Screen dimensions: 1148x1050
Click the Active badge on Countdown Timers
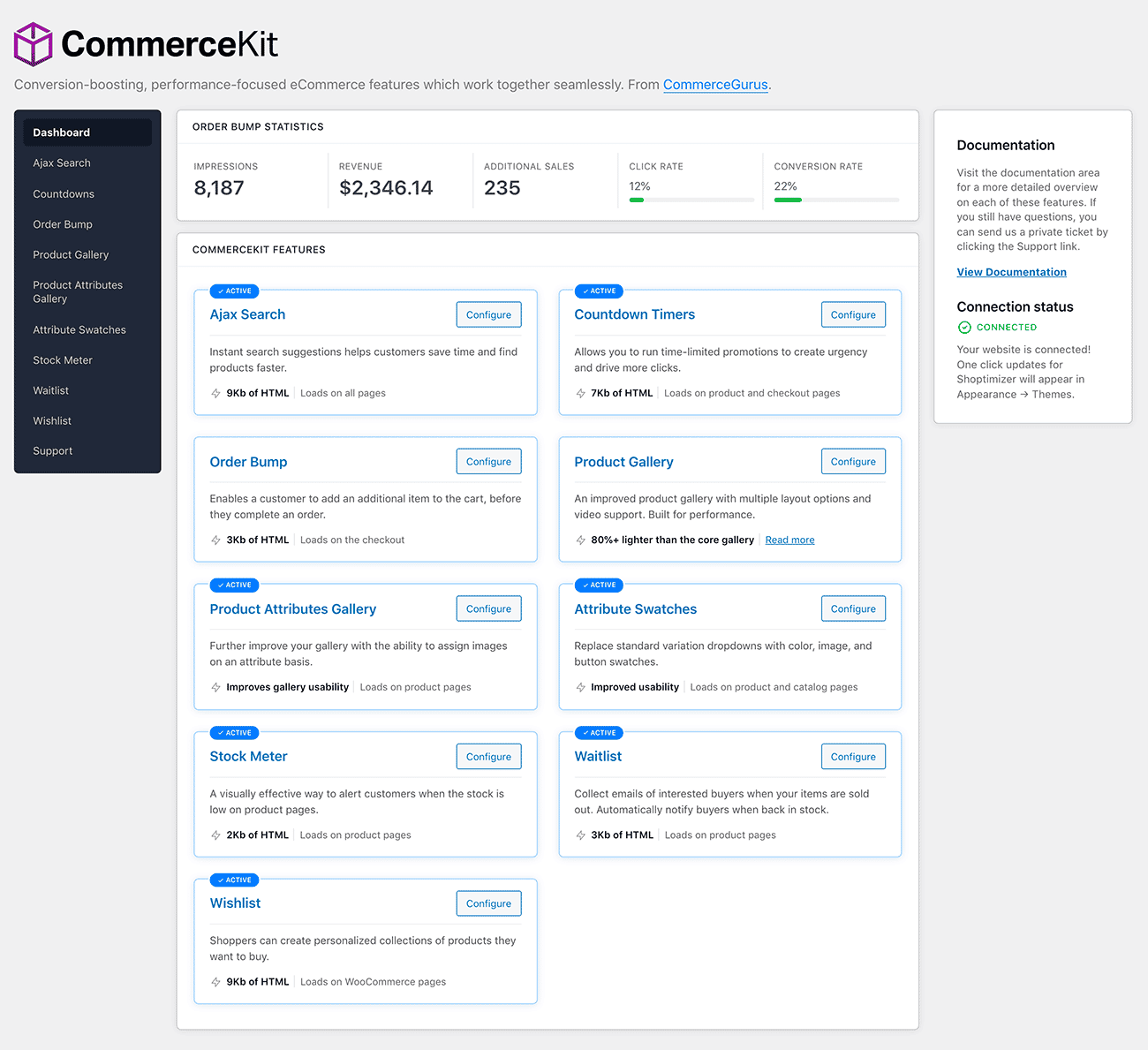tap(599, 291)
